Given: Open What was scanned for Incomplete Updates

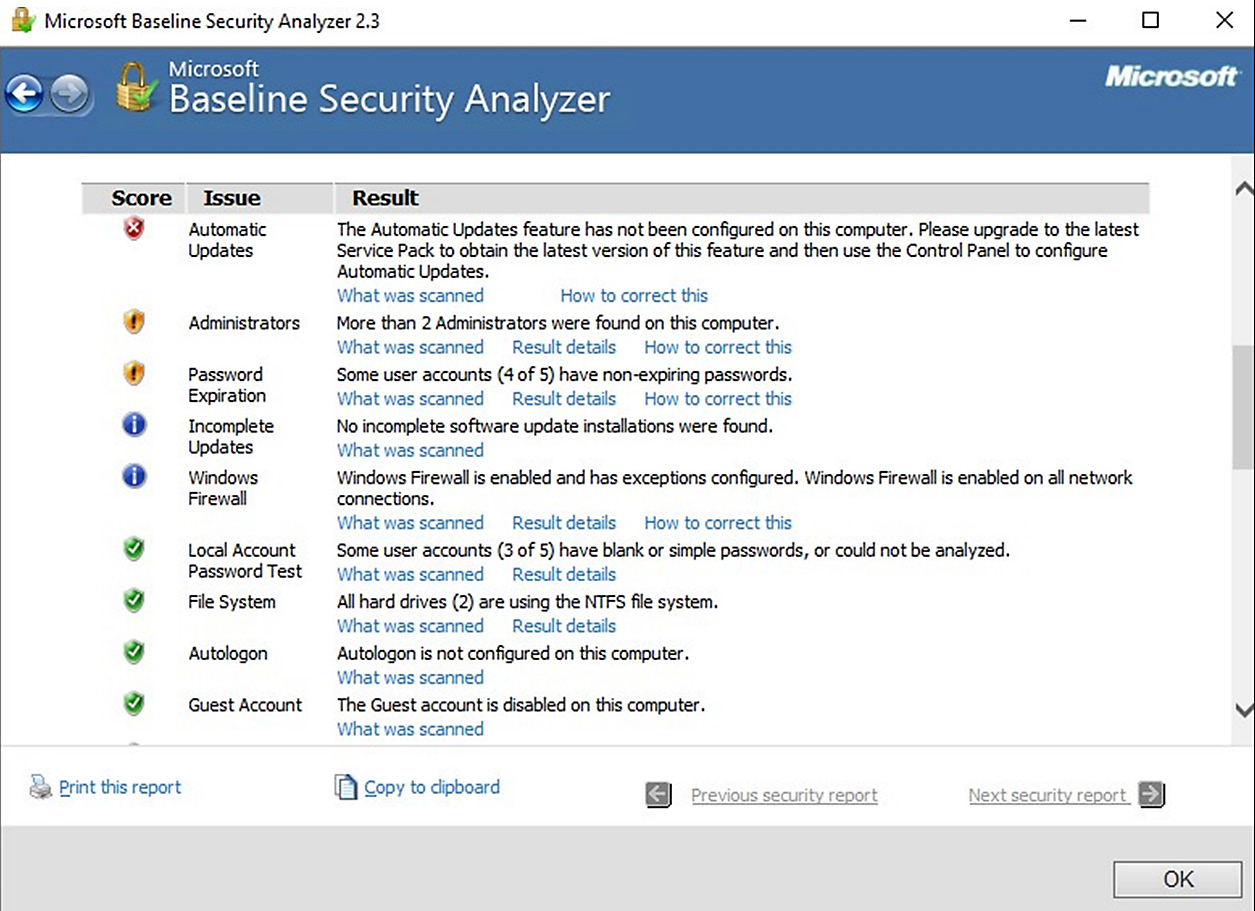Looking at the screenshot, I should 410,450.
